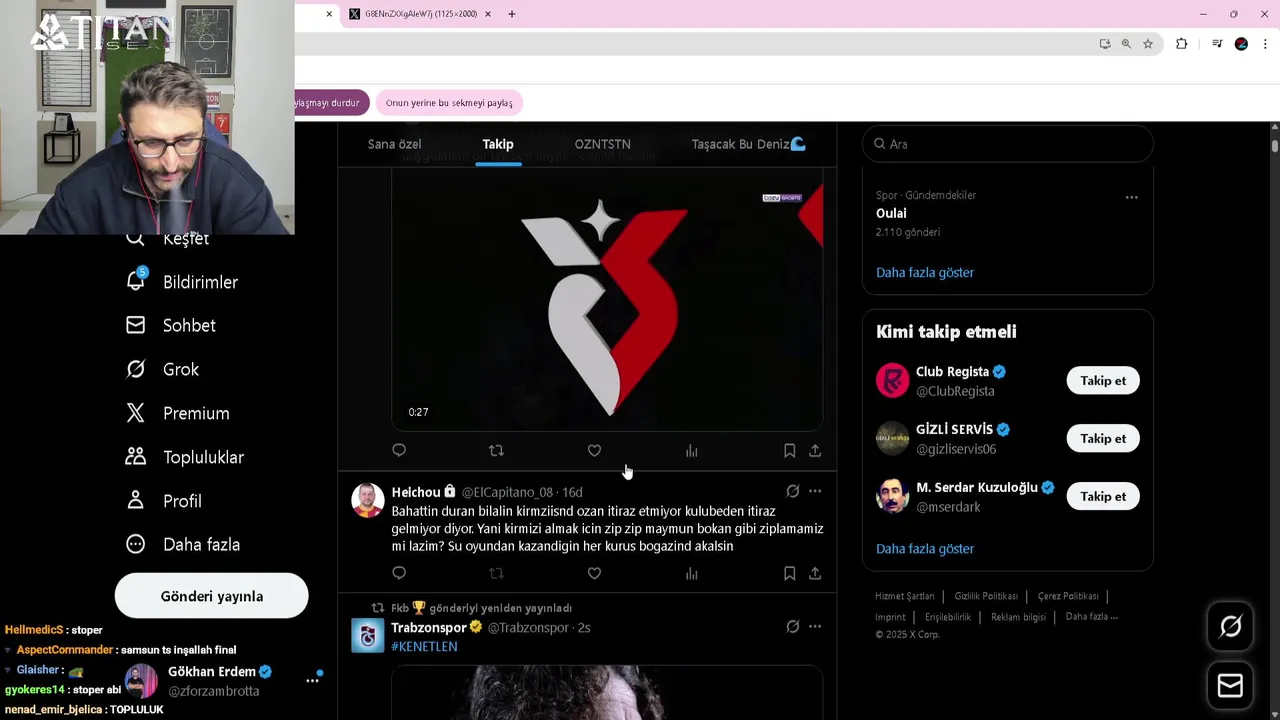Viewport: 1280px width, 720px height.
Task: Open more options on Heichou's post
Action: coord(815,491)
